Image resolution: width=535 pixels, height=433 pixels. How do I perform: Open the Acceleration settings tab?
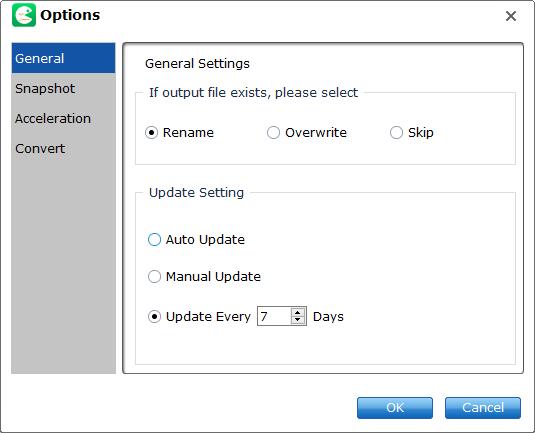tap(63, 118)
